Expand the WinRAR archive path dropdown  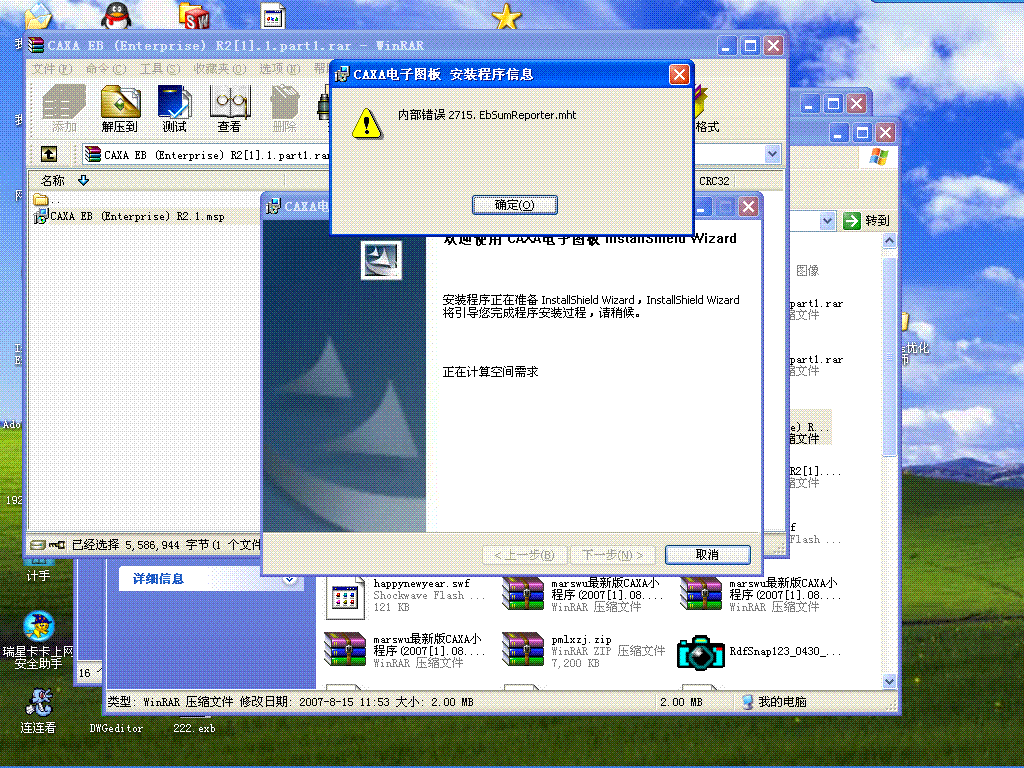click(x=772, y=154)
